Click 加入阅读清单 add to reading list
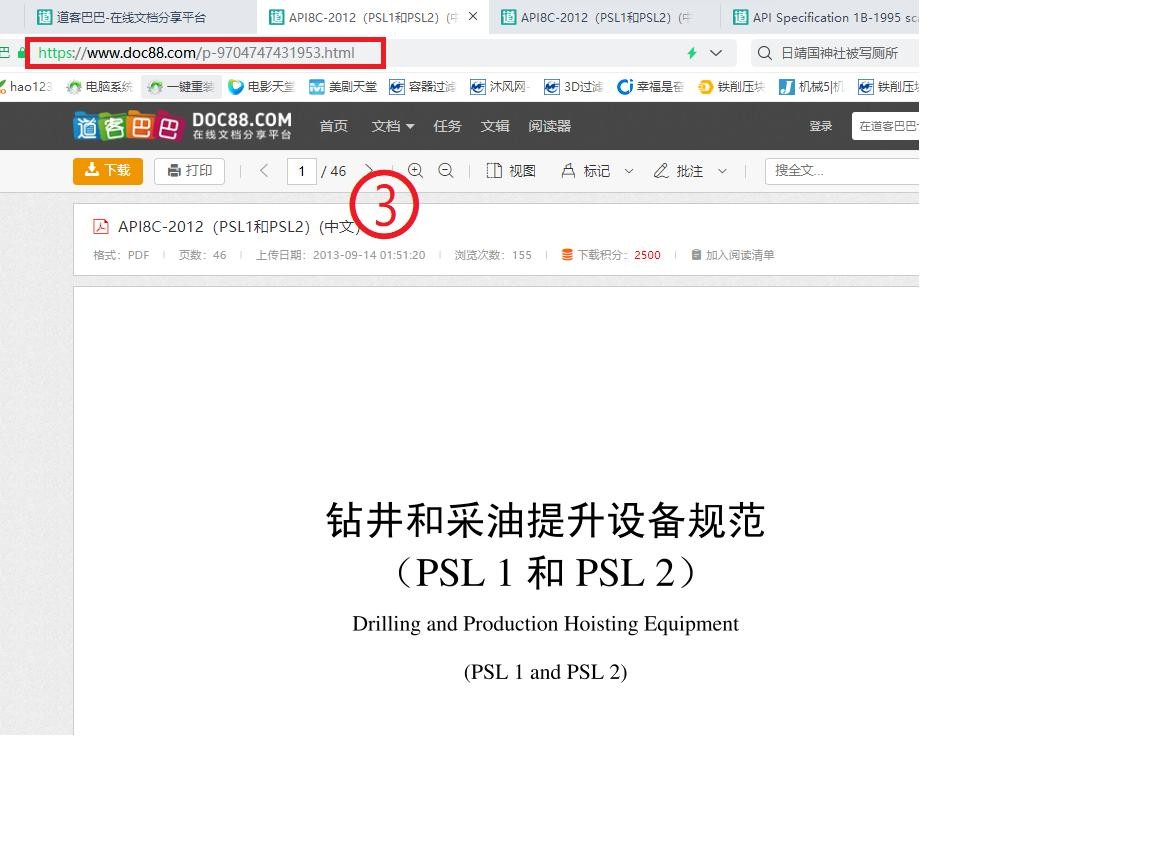The height and width of the screenshot is (856, 1152). [733, 255]
